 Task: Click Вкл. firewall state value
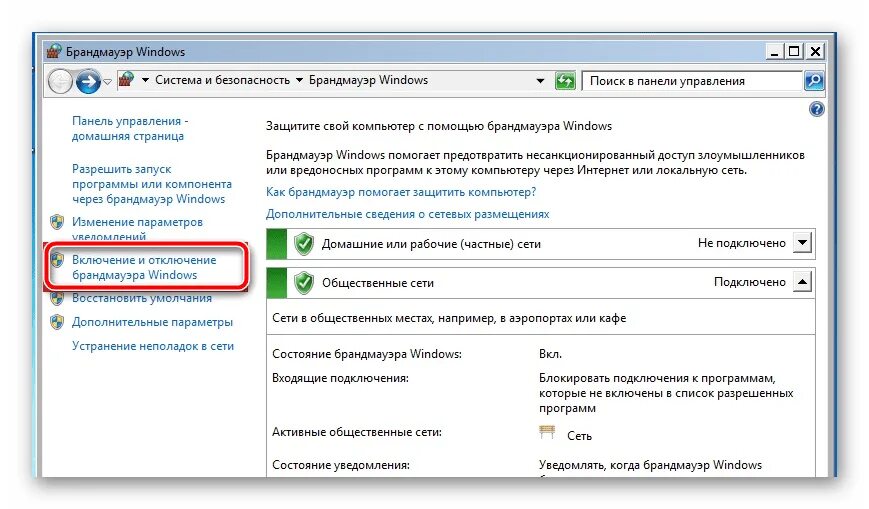point(550,354)
